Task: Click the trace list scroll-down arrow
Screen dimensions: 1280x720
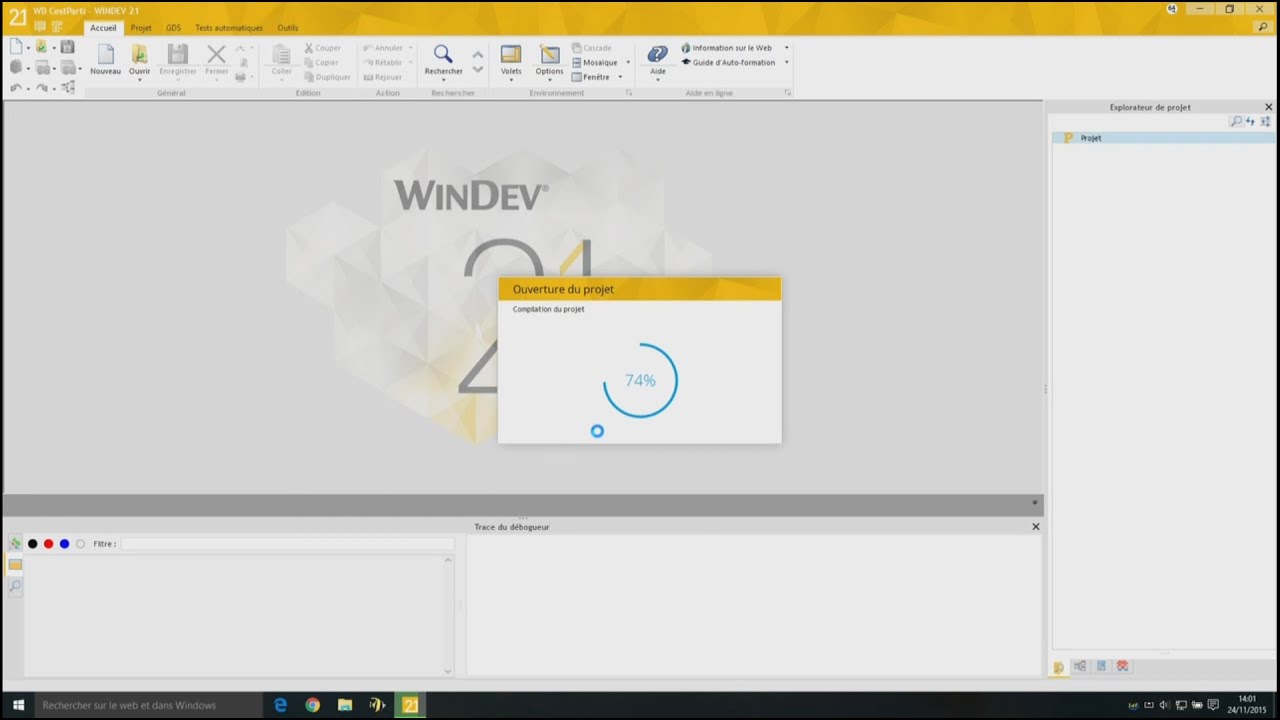Action: pos(448,671)
